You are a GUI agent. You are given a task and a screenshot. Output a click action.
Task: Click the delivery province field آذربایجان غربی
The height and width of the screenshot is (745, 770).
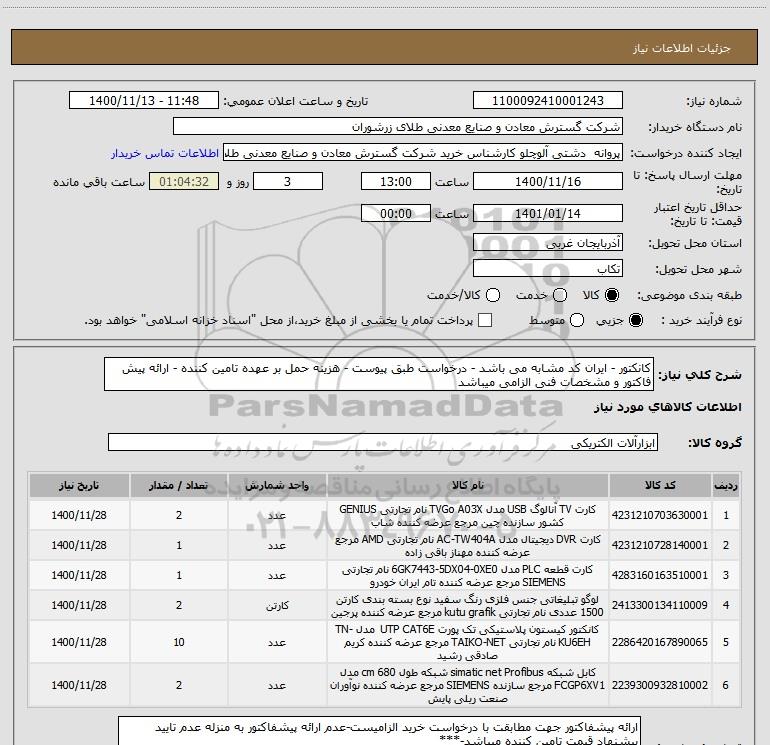click(x=548, y=242)
